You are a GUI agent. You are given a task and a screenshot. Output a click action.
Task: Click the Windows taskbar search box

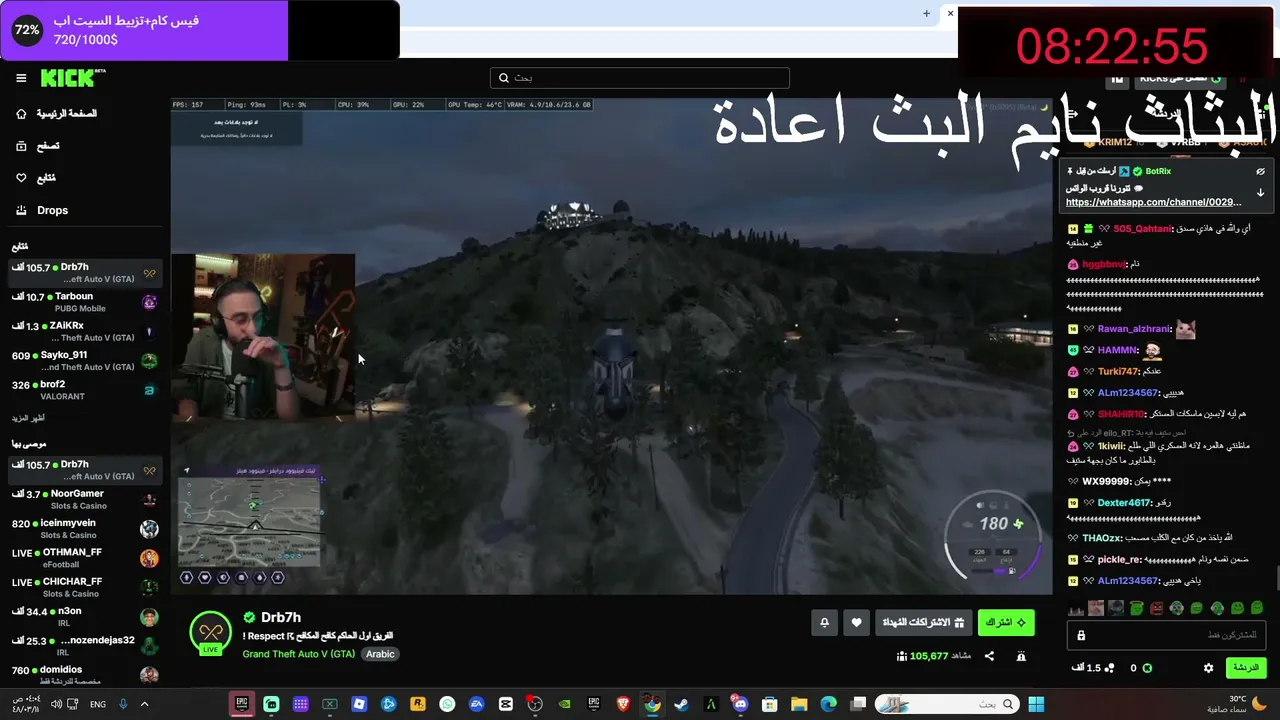pyautogui.click(x=946, y=704)
